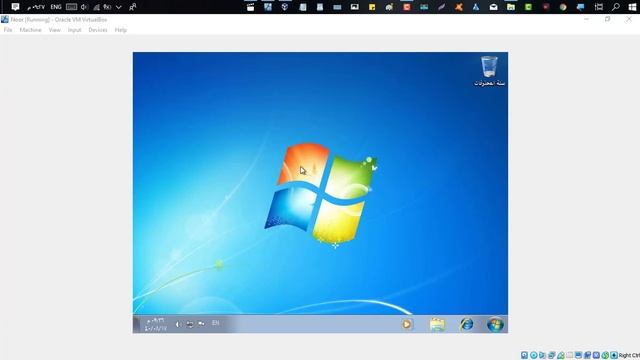
Task: Click the optical disk status icon
Action: pos(534,355)
